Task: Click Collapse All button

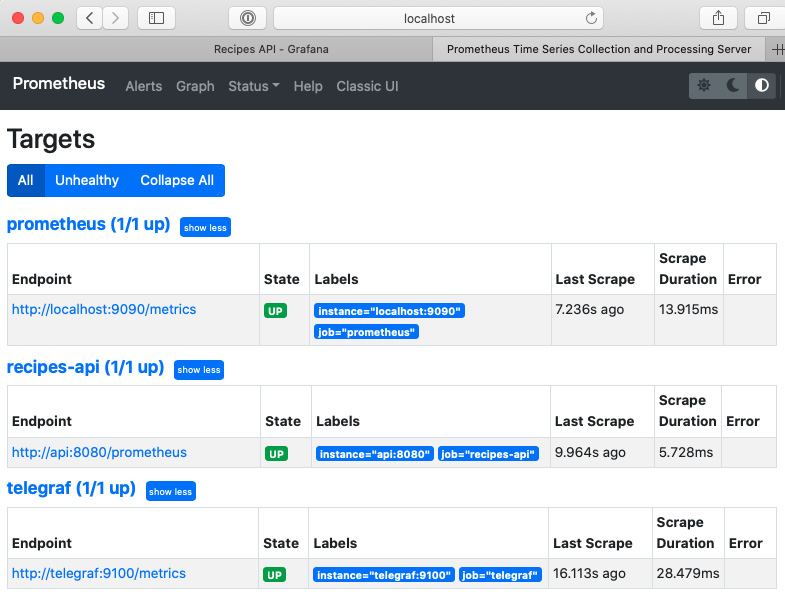Action: point(177,180)
